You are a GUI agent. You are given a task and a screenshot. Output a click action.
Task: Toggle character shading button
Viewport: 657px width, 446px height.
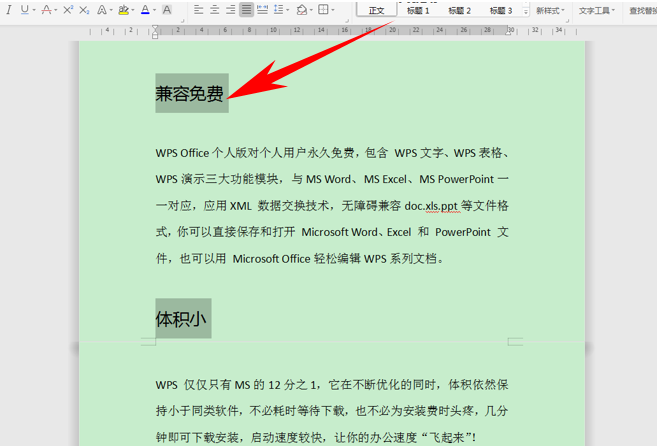click(167, 10)
